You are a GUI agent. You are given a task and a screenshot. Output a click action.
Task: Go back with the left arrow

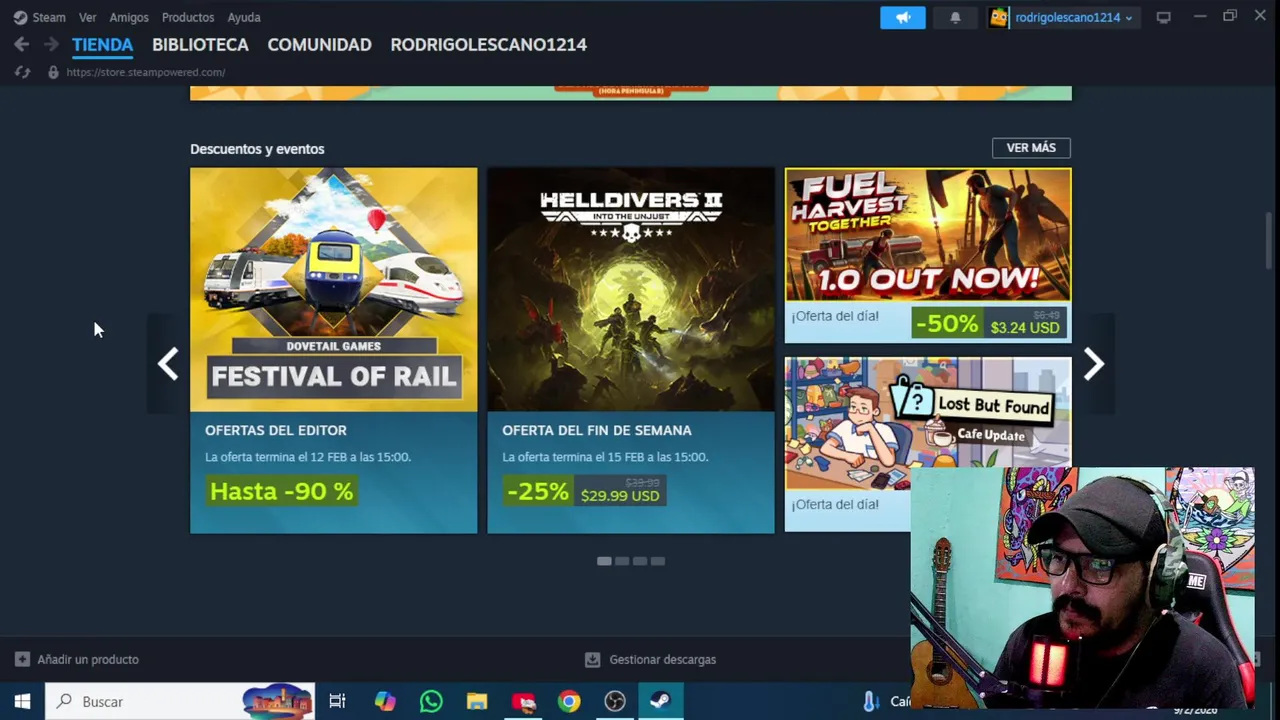point(21,44)
